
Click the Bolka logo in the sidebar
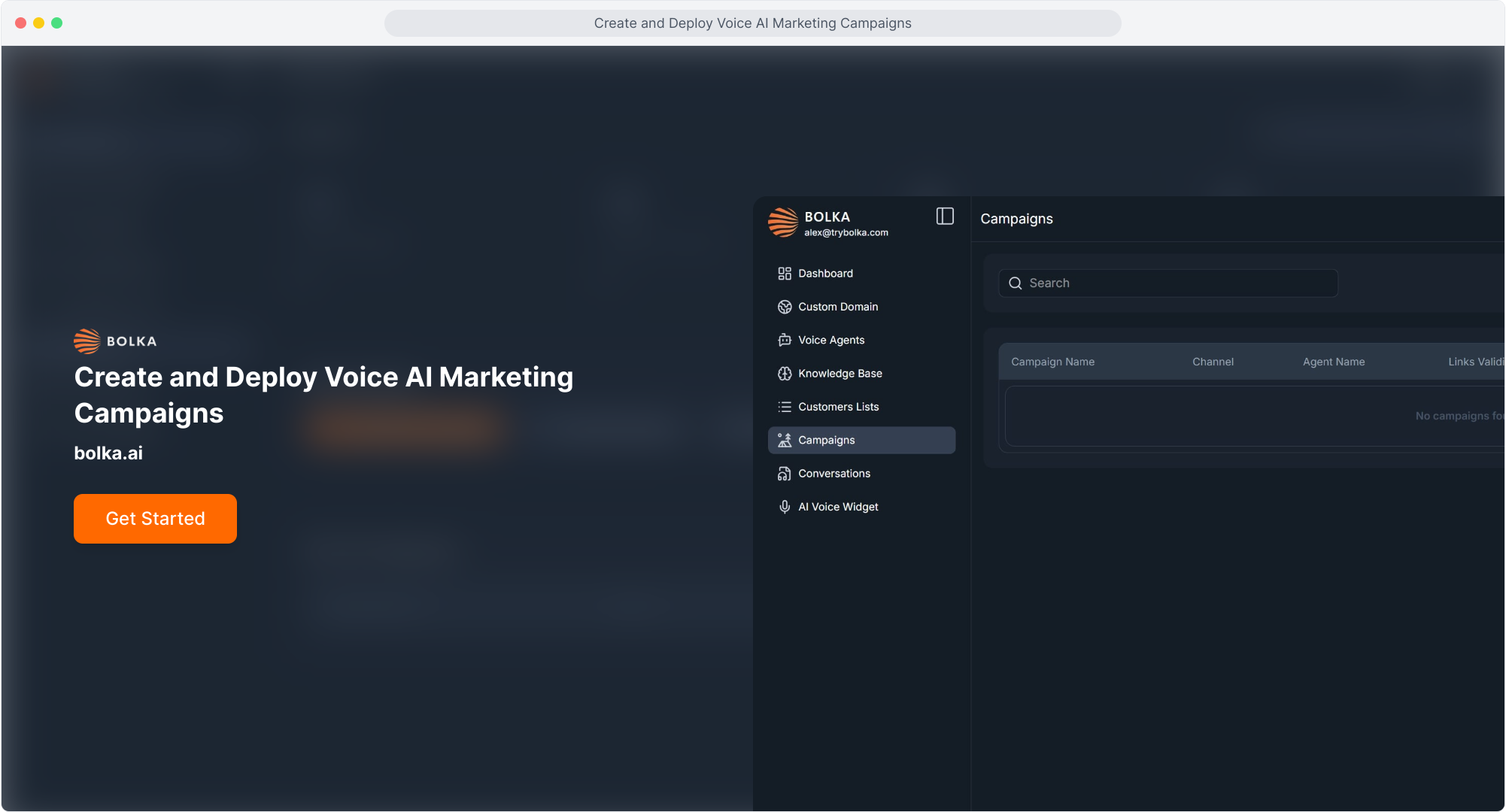pos(782,223)
